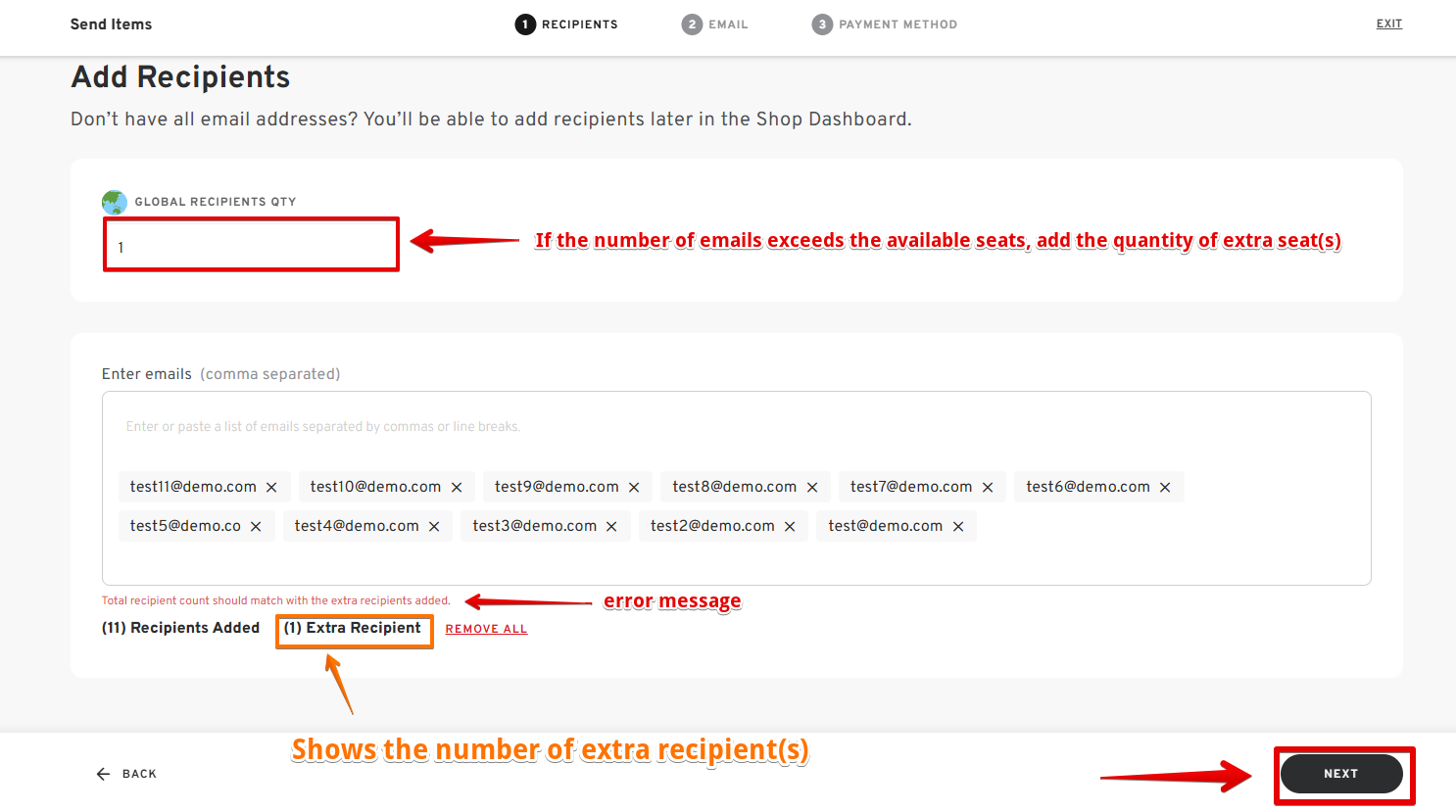Remove test3@demo.com email chip

tap(611, 527)
